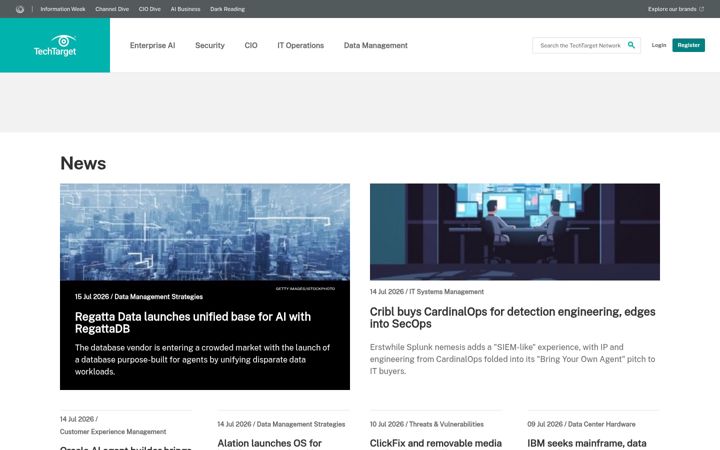
Task: Open CIO Dive link in top bar
Action: (150, 9)
